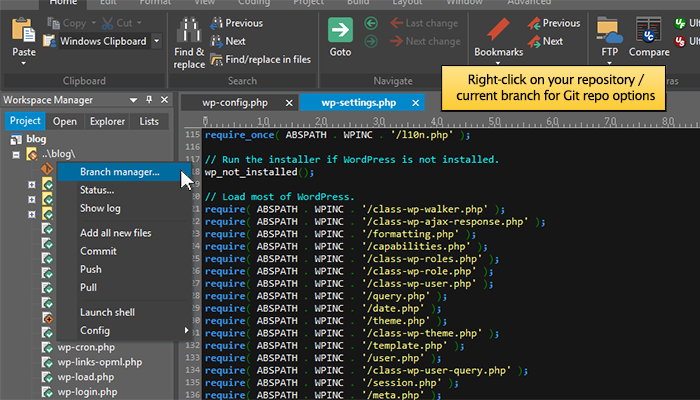Open the FTP folder icon
700x400 pixels.
[609, 30]
